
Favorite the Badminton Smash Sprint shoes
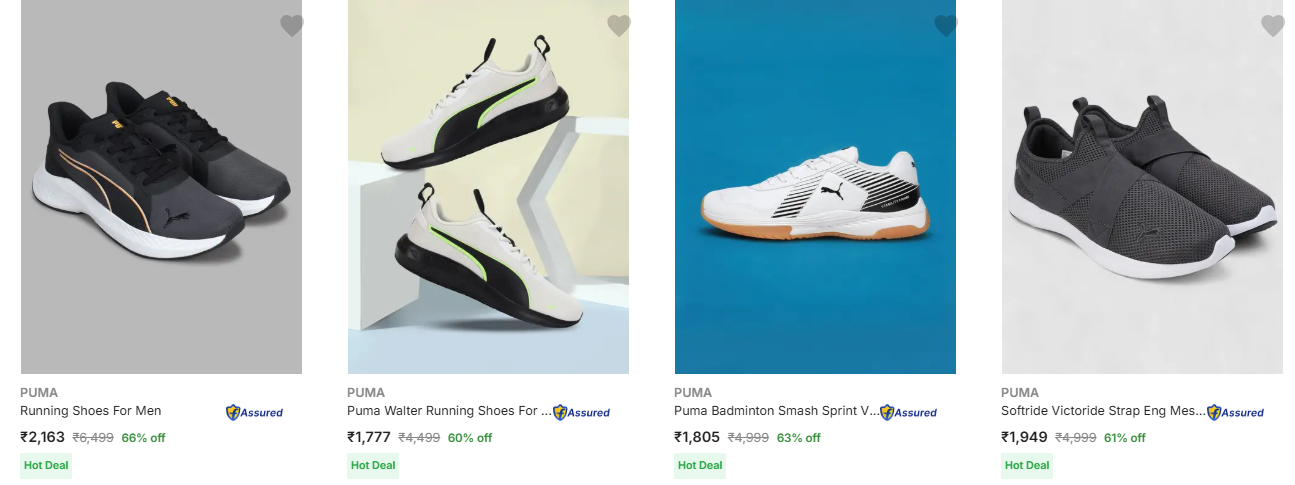[945, 26]
